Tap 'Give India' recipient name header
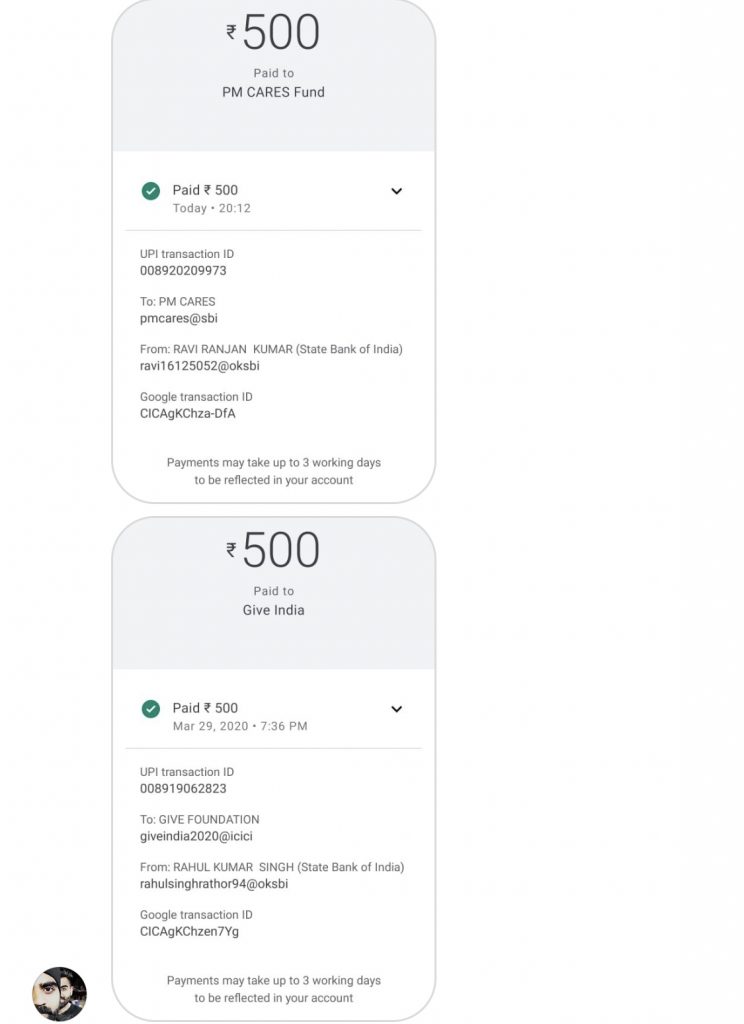This screenshot has width=744, height=1024. coord(273,610)
